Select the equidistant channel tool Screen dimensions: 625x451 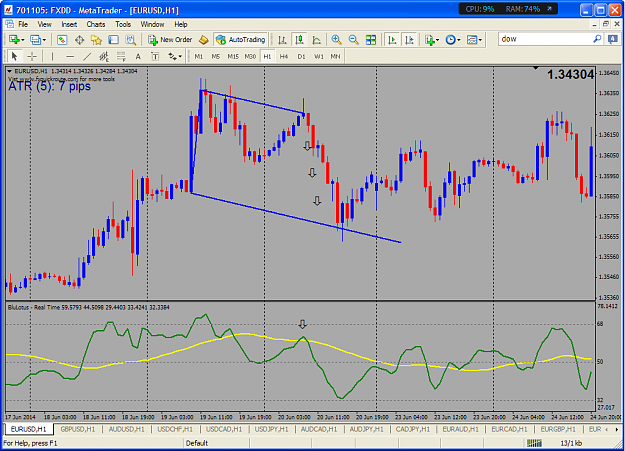(104, 56)
